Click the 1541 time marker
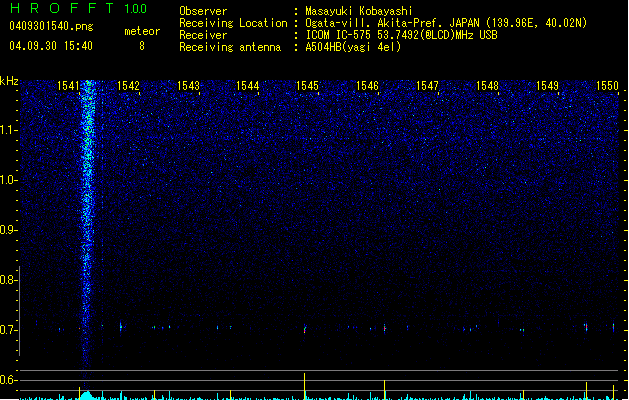The image size is (629, 400). point(69,86)
